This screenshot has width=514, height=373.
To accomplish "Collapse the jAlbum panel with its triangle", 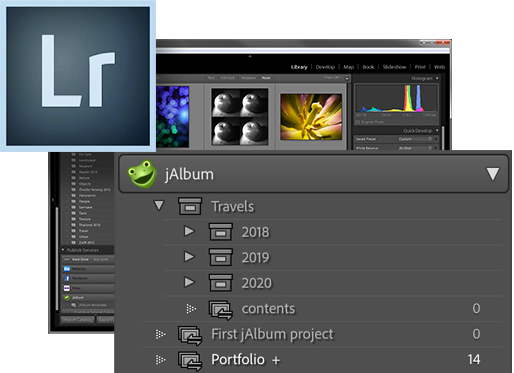I will pyautogui.click(x=493, y=174).
